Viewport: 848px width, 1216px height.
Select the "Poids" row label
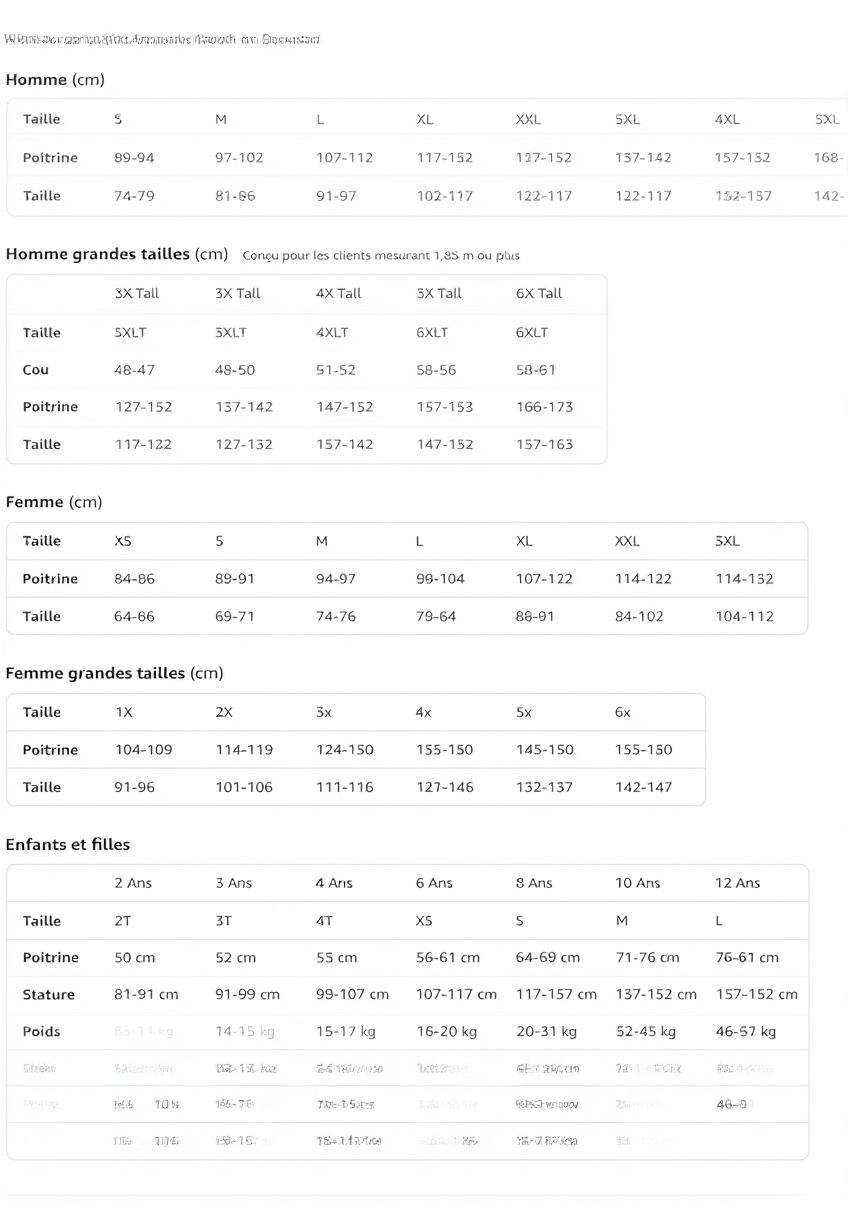pos(42,1032)
